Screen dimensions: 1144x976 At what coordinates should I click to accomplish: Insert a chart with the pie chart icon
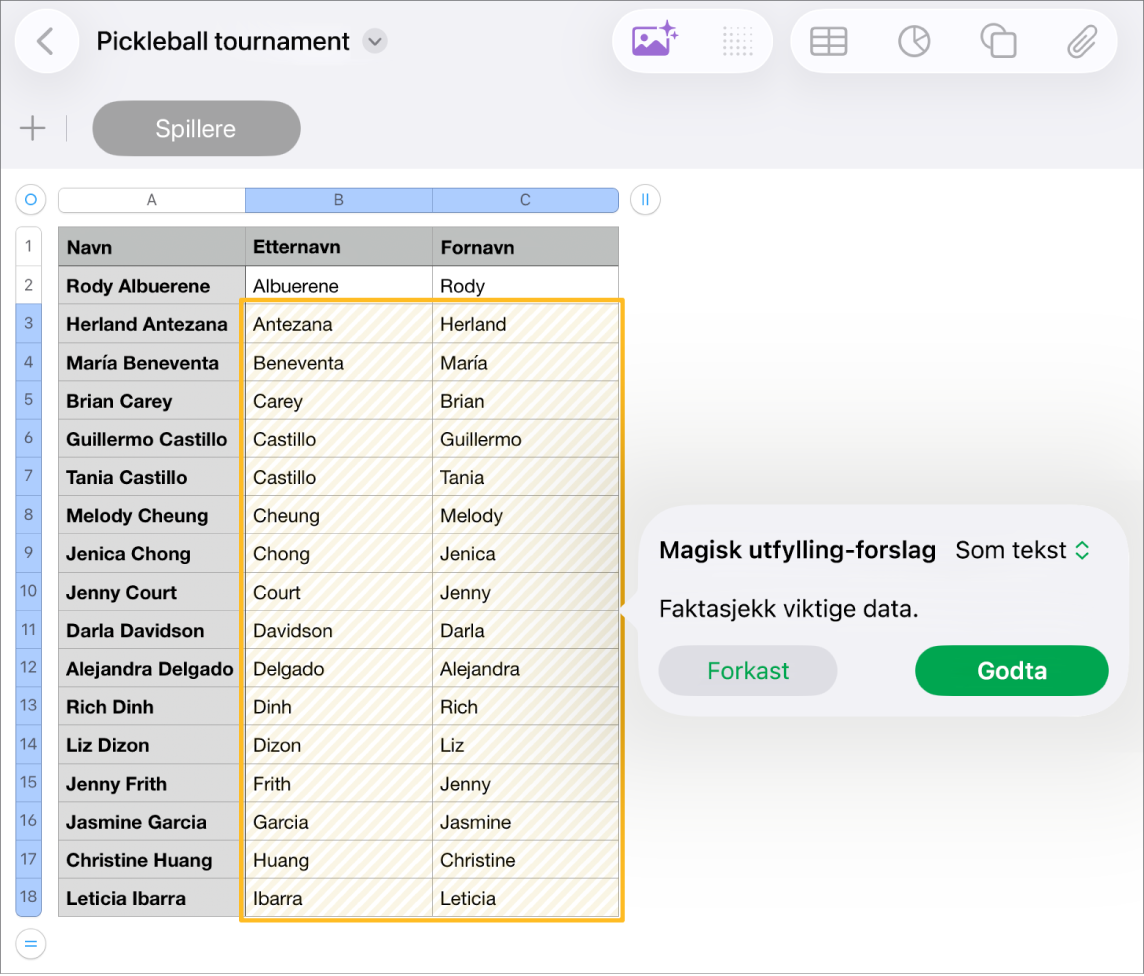913,42
